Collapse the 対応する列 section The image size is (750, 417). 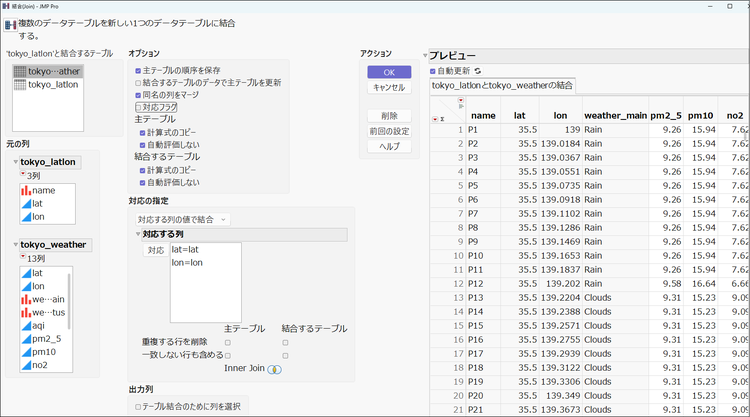coord(138,234)
